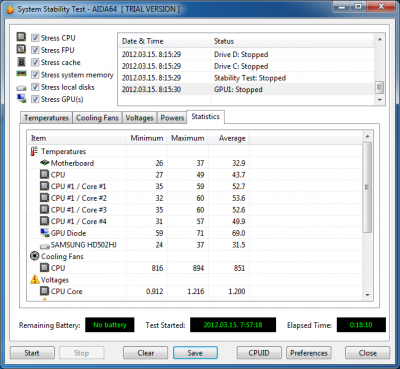Click the statistics list scroll-up arrow
This screenshot has height=369, width=400.
(367, 136)
